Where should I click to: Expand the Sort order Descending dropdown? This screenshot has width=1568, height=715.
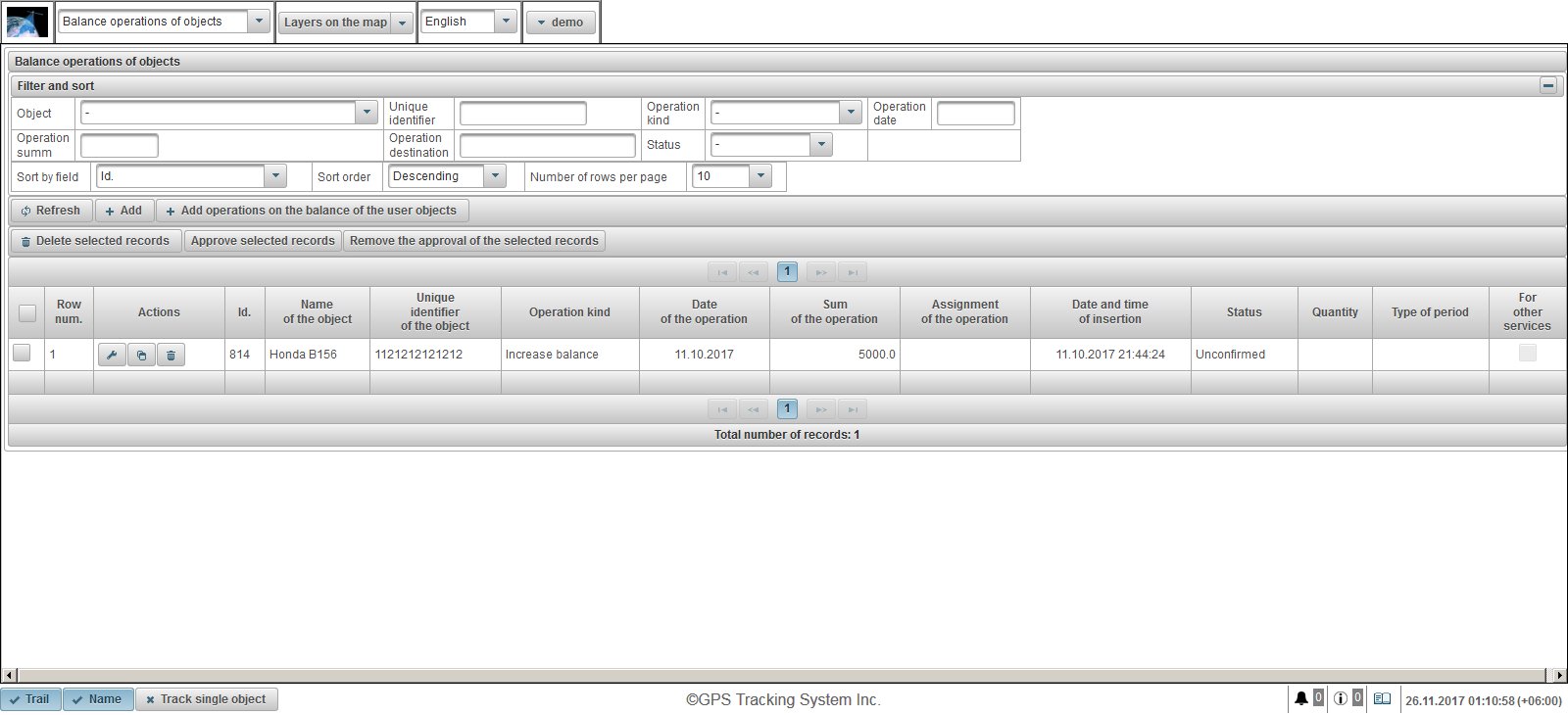tap(495, 176)
